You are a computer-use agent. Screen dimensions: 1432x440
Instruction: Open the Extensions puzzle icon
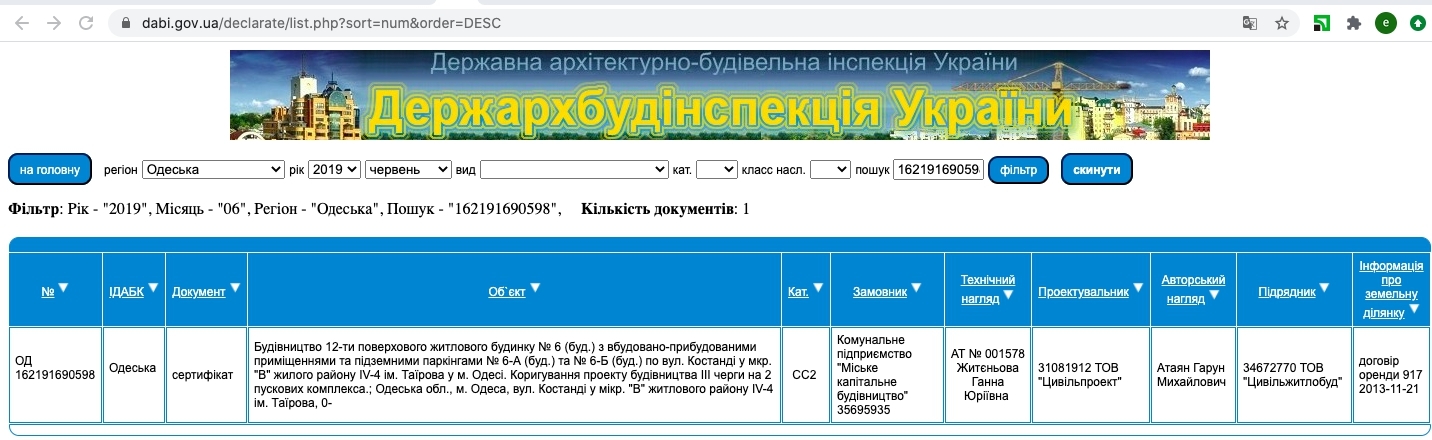pyautogui.click(x=1354, y=22)
